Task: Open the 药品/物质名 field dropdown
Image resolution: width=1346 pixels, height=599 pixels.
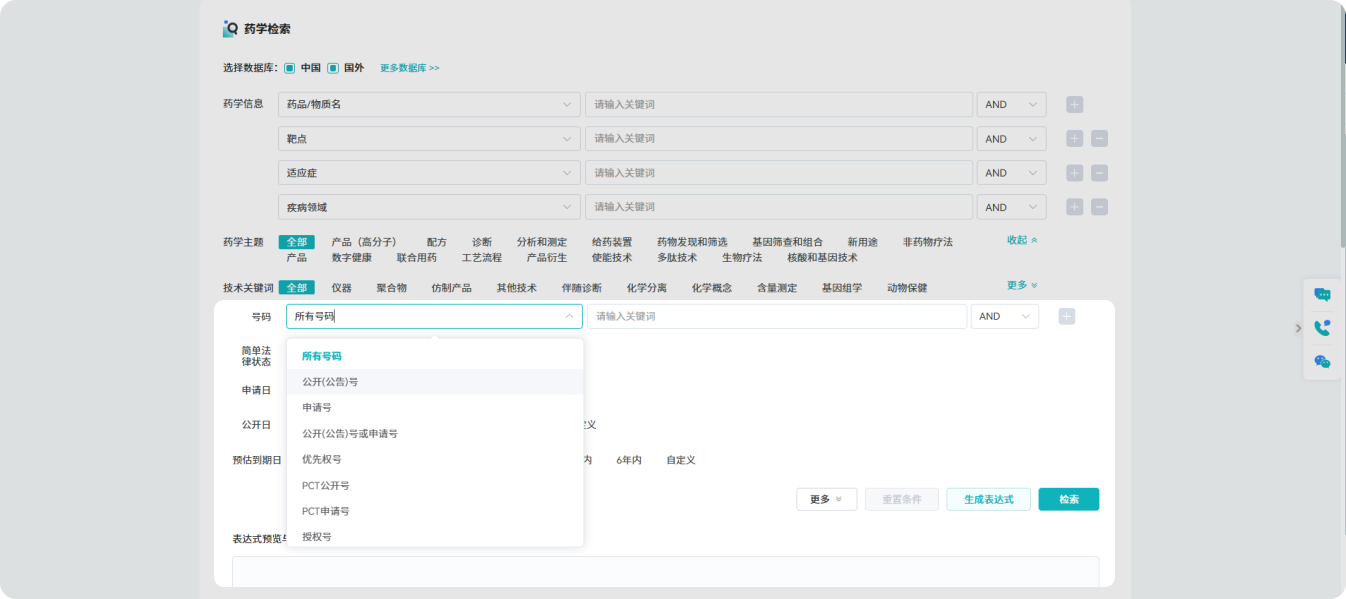Action: [429, 104]
